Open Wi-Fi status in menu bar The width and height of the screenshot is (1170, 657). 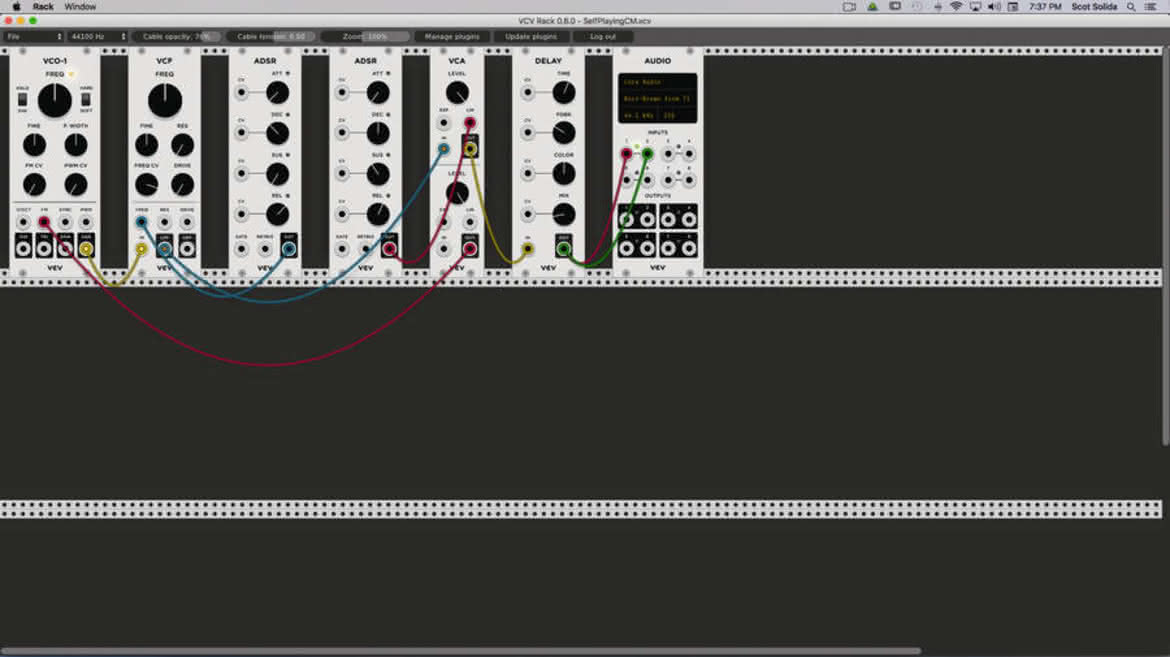(956, 7)
